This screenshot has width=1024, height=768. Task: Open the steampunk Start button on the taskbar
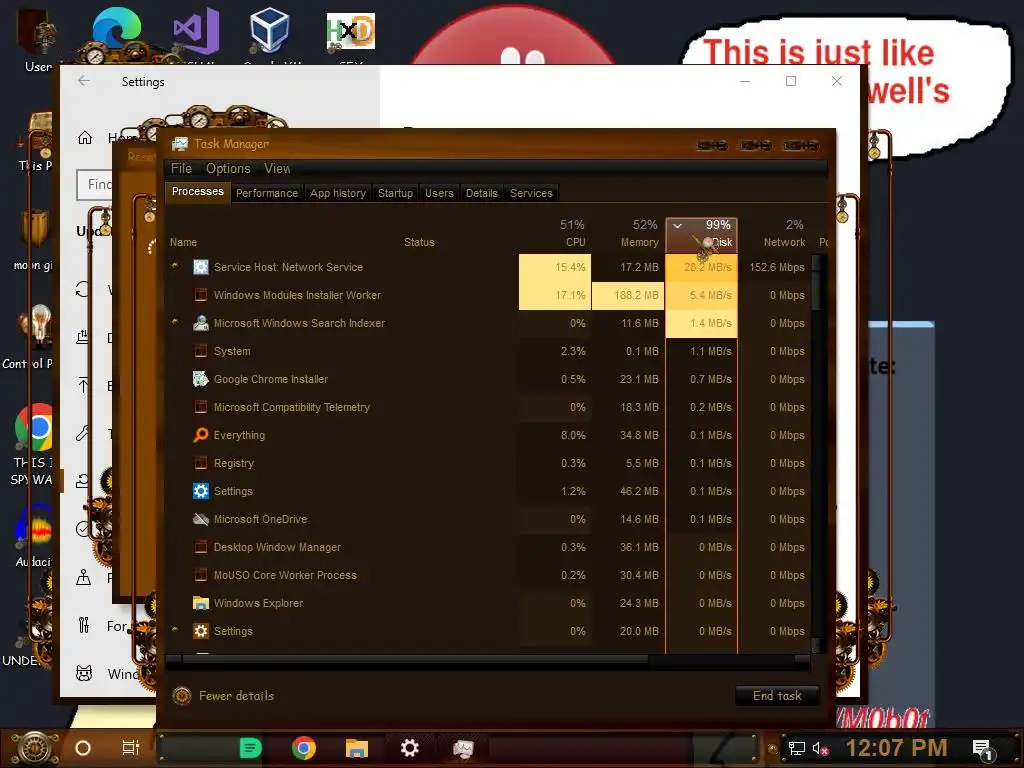(34, 748)
